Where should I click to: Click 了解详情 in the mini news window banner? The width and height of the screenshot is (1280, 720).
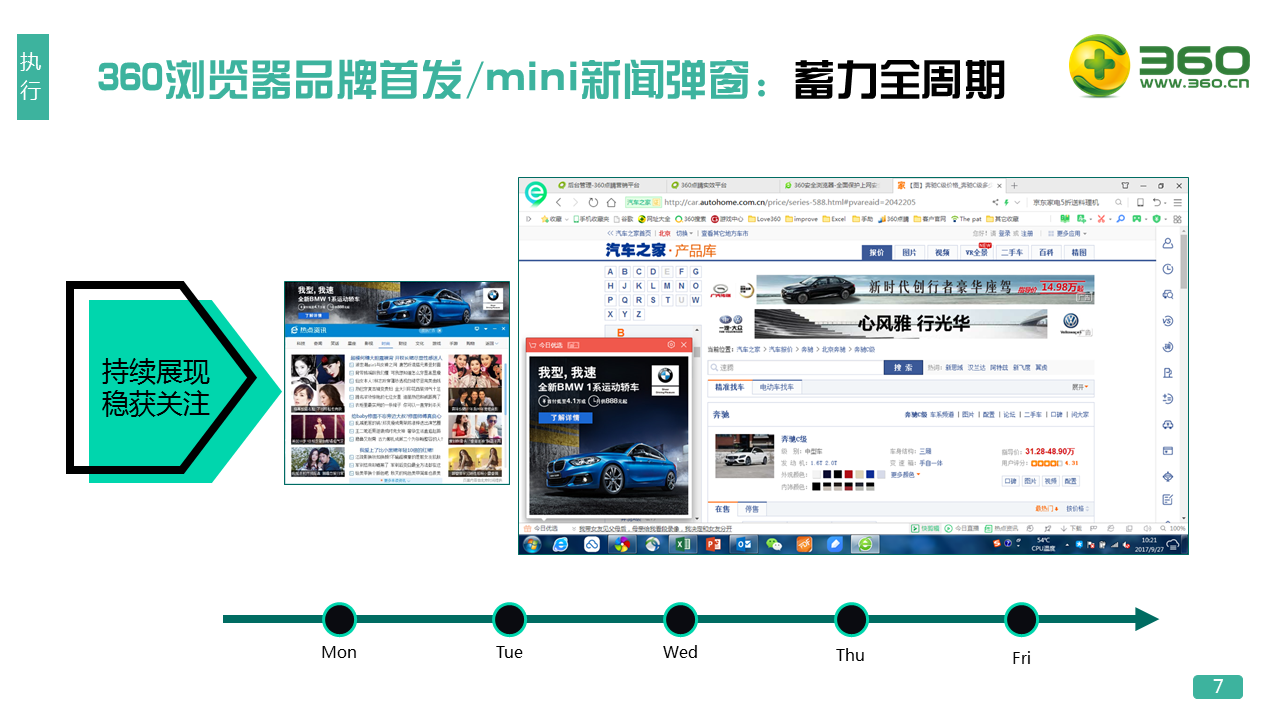313,316
